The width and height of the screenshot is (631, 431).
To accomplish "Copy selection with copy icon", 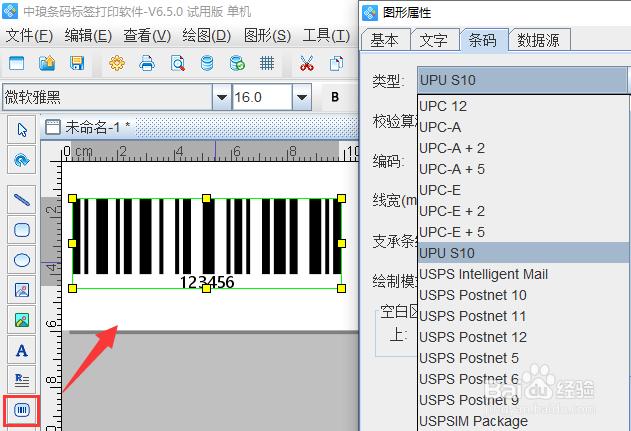I will [336, 63].
